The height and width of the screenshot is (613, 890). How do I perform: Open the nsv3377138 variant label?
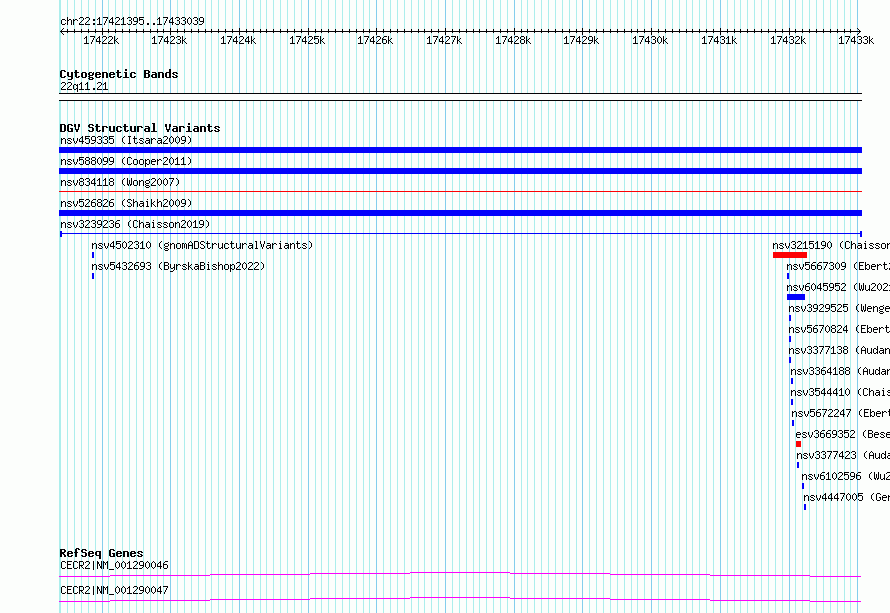point(839,350)
